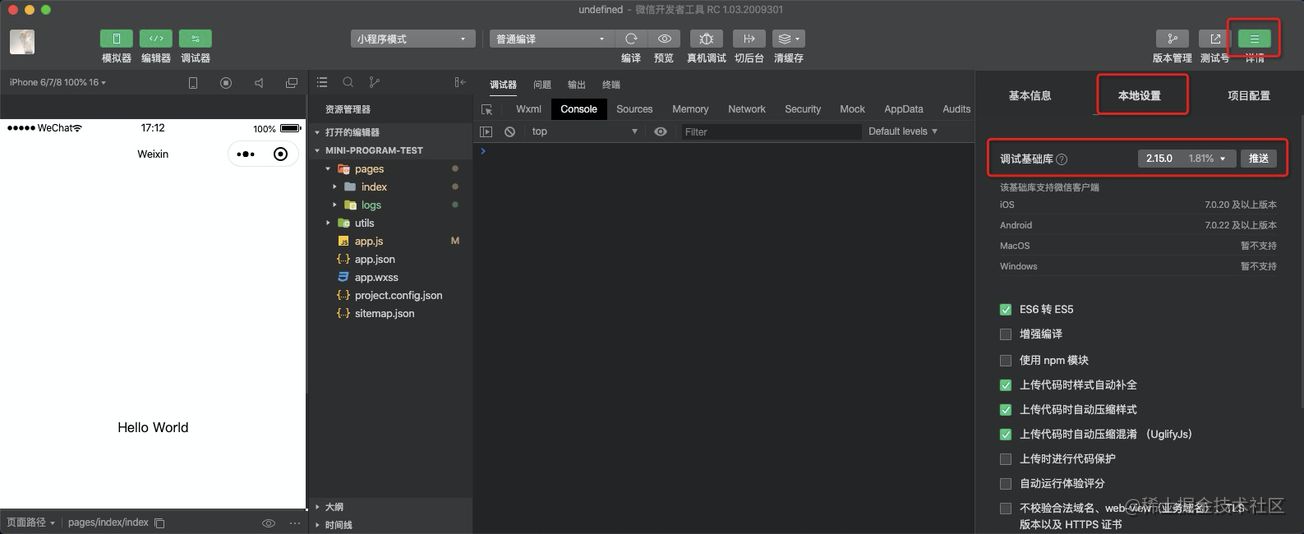Screen dimensions: 1304x534
Task: Click the preview (预览) eye icon
Action: (x=664, y=39)
